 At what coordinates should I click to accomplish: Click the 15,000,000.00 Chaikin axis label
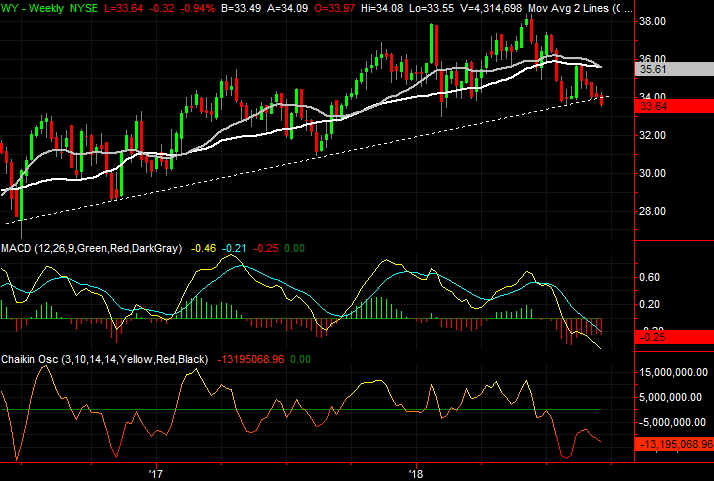pos(673,373)
